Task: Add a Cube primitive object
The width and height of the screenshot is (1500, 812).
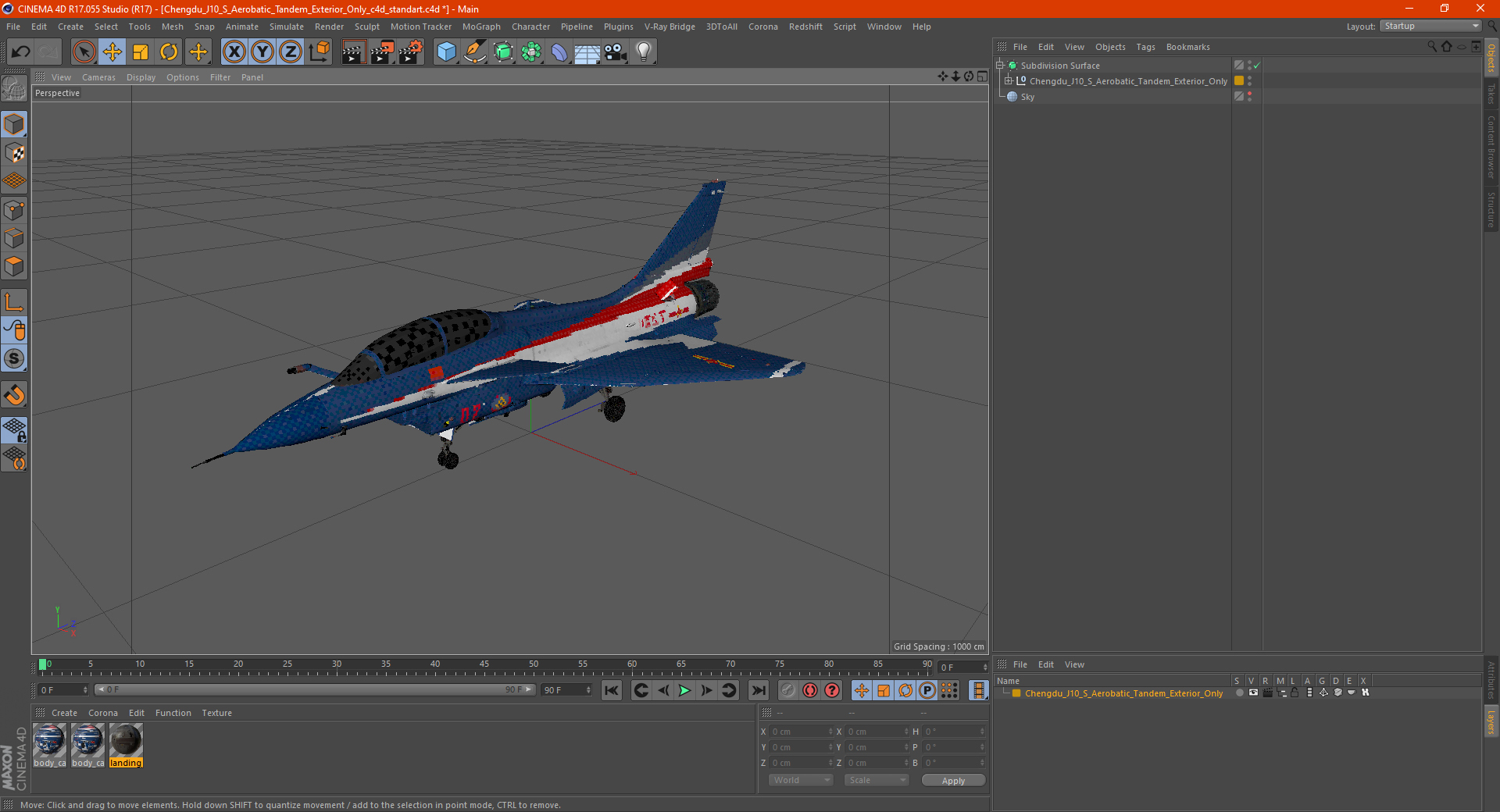Action: (x=446, y=52)
